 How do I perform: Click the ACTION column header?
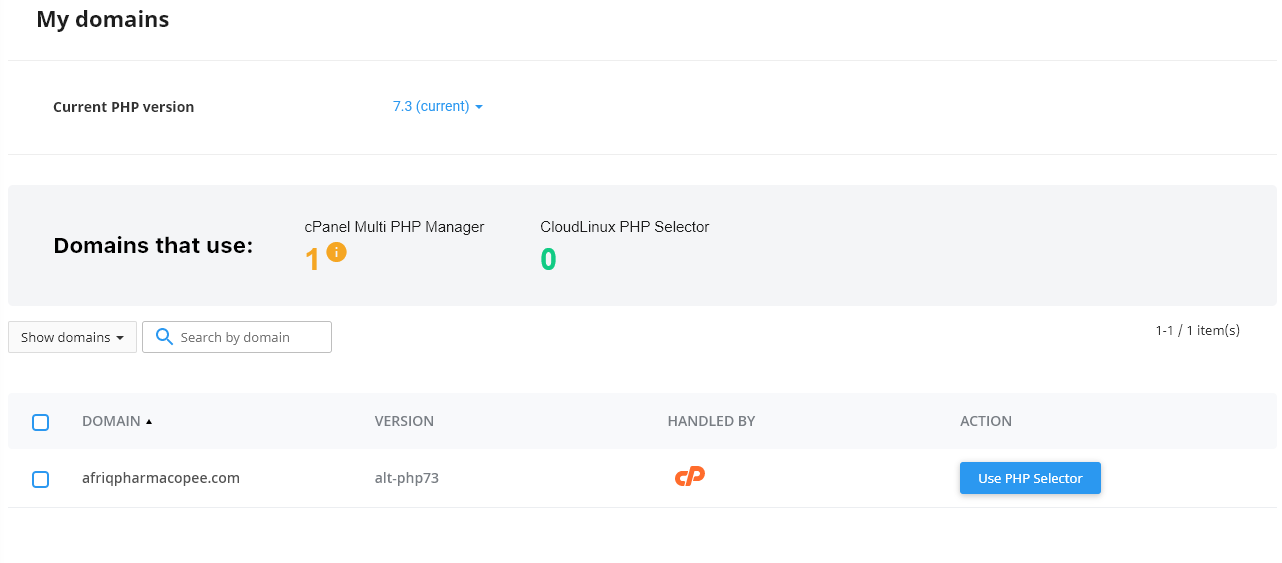click(x=986, y=421)
